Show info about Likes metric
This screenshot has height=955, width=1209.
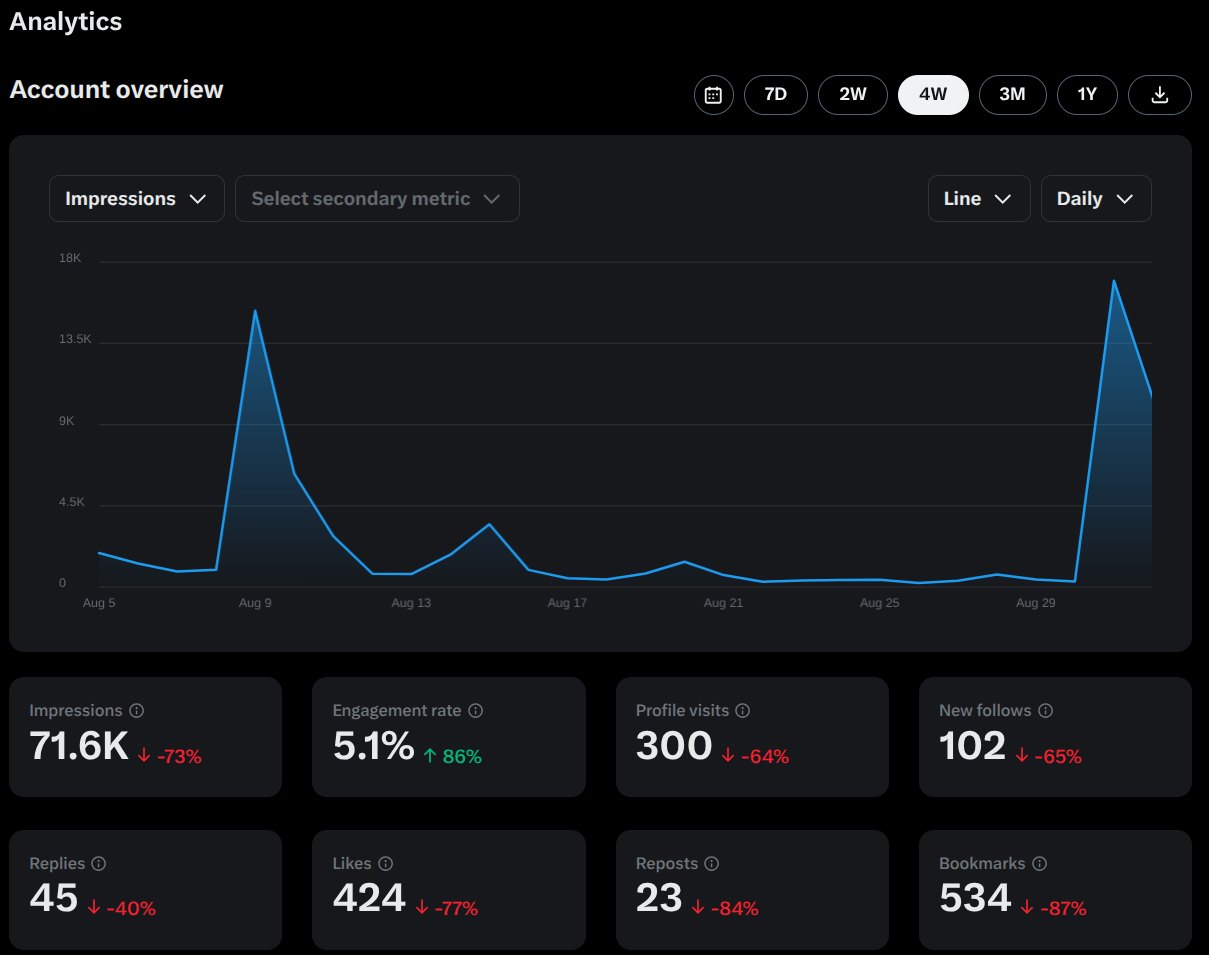(x=386, y=864)
